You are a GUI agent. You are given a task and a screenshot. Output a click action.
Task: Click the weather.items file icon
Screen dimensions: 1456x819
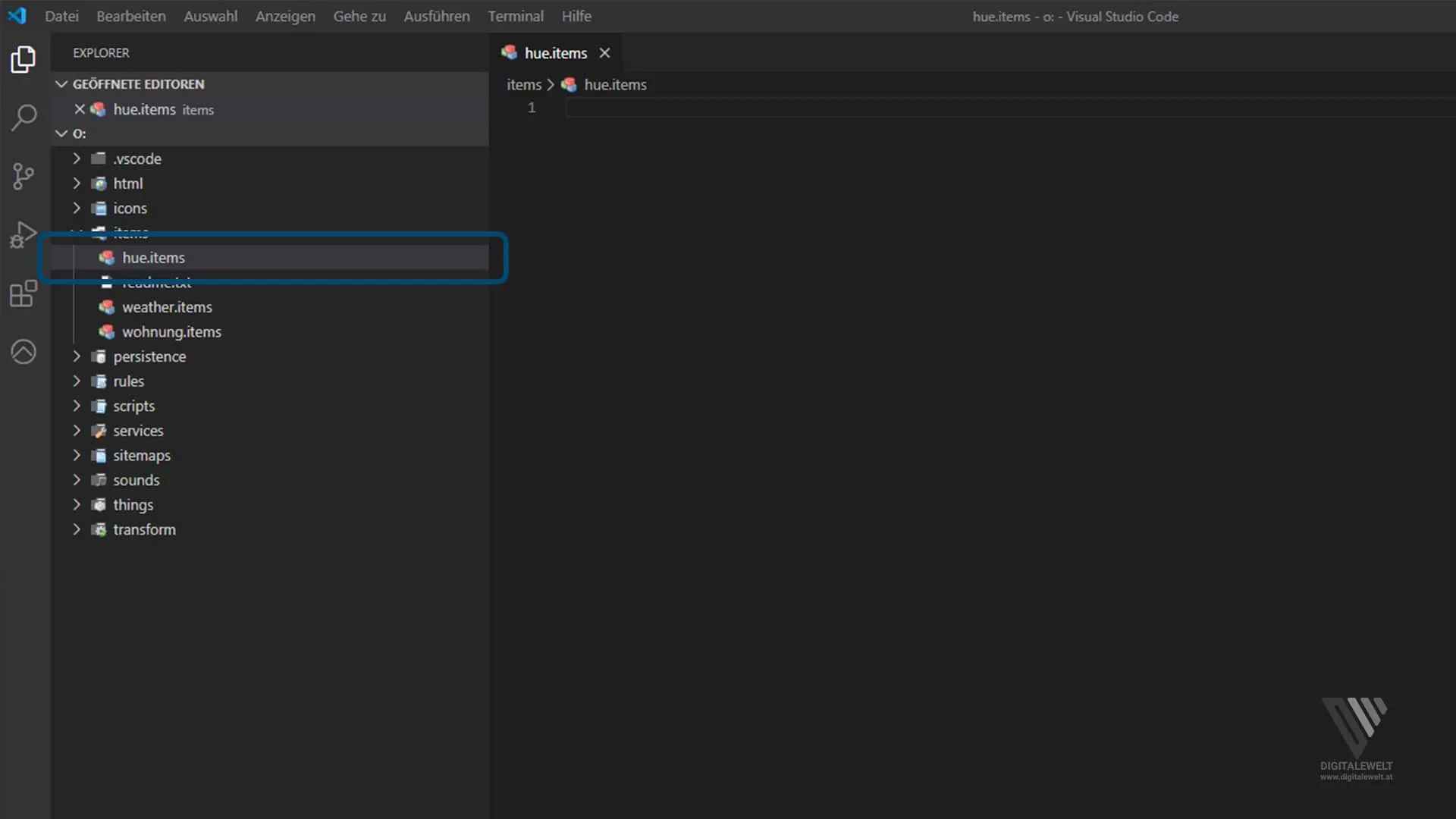(x=107, y=307)
